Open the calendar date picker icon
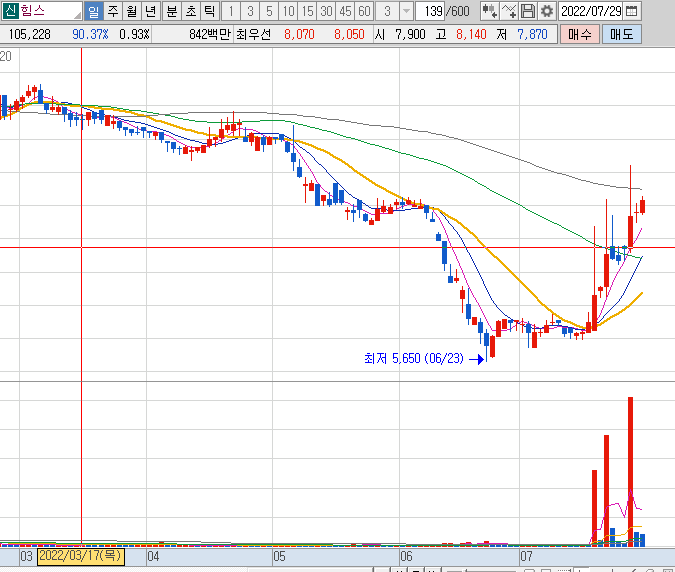The height and width of the screenshot is (572, 675). click(x=632, y=11)
